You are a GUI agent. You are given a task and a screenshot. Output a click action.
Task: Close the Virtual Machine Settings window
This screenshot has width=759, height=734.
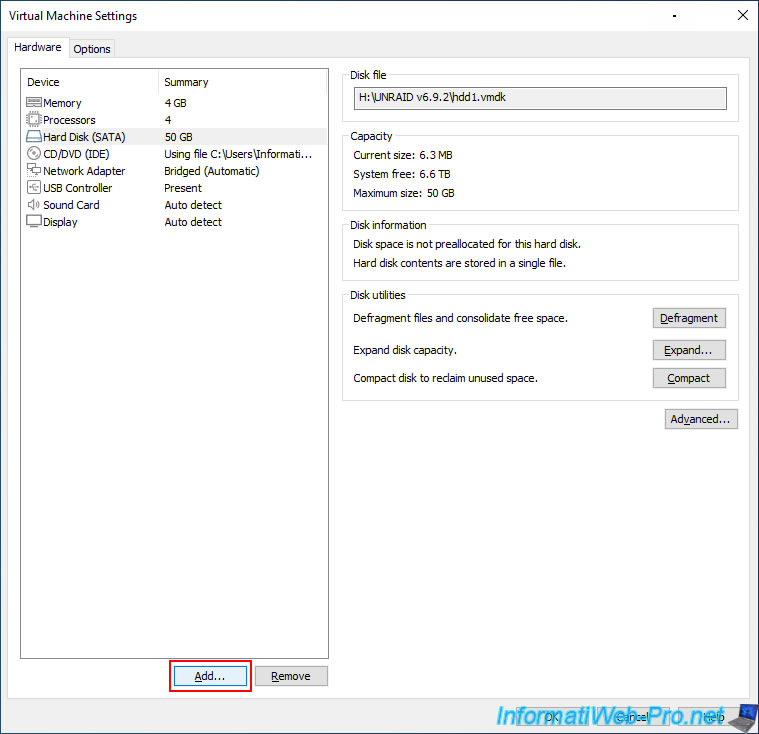pyautogui.click(x=741, y=16)
